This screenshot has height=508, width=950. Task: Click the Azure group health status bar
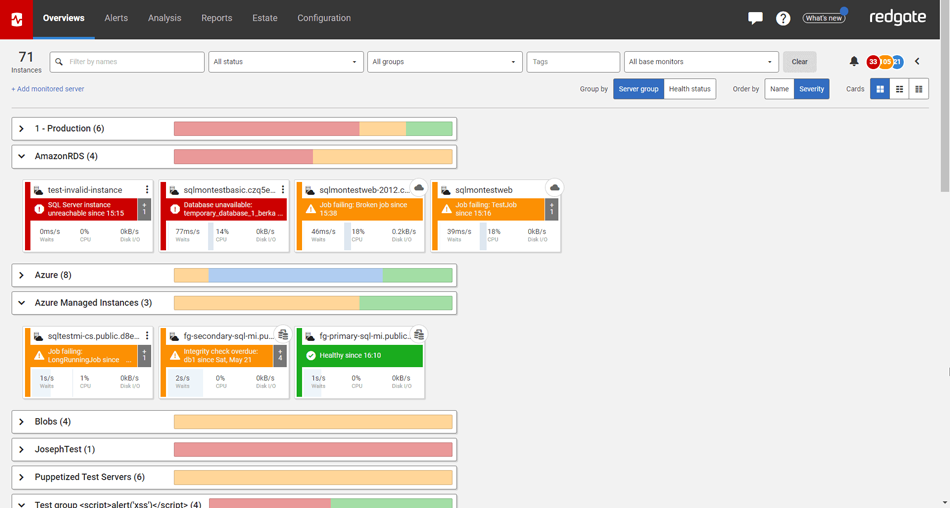tap(313, 275)
